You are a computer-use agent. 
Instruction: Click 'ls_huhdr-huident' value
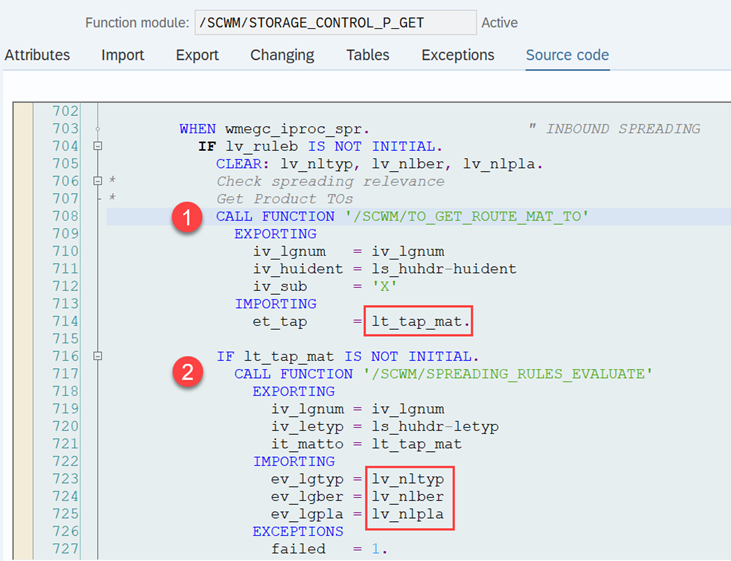444,269
